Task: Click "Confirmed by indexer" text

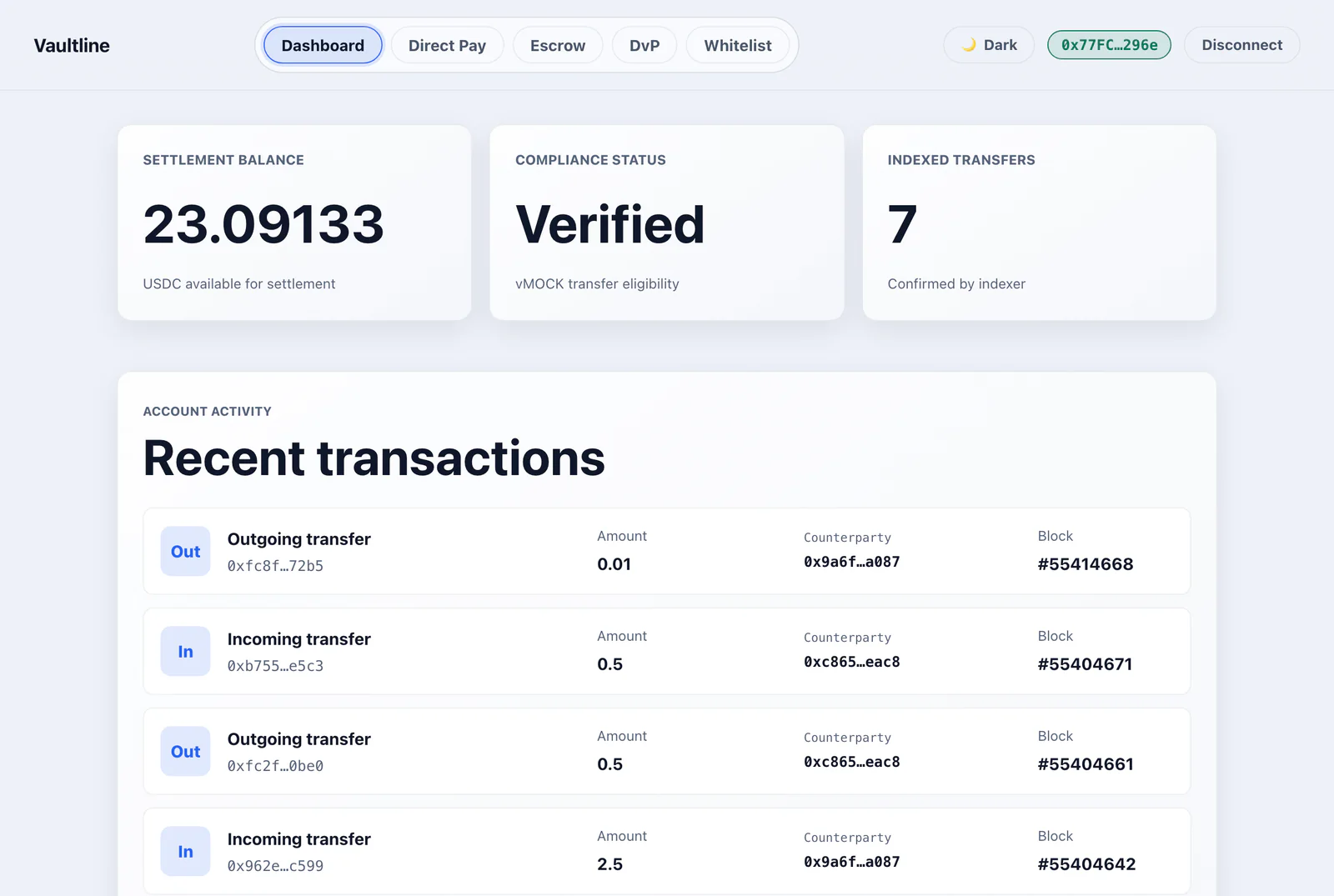Action: [956, 284]
